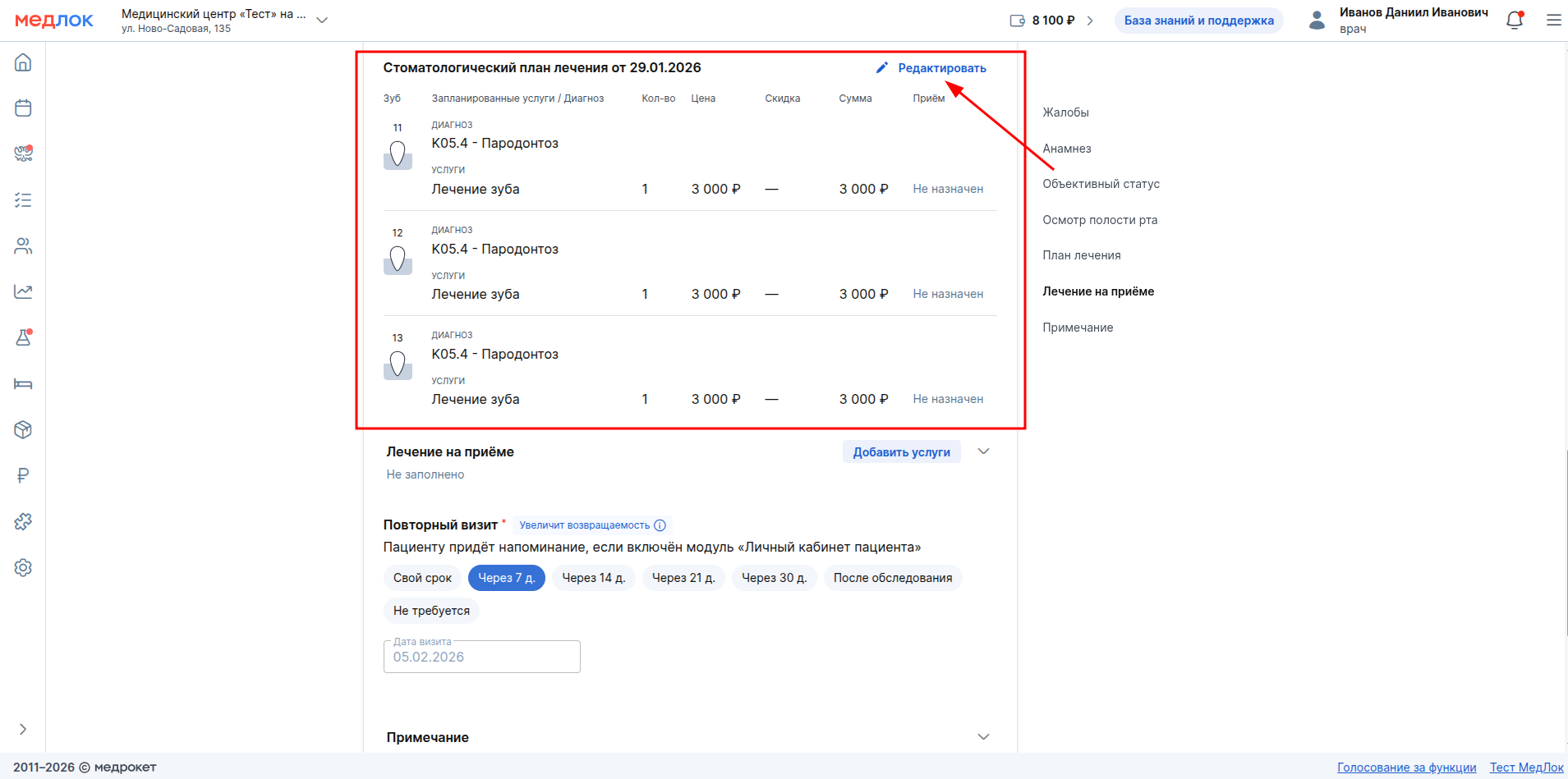
Task: Click the 'Дата визита' date field
Action: click(x=481, y=657)
